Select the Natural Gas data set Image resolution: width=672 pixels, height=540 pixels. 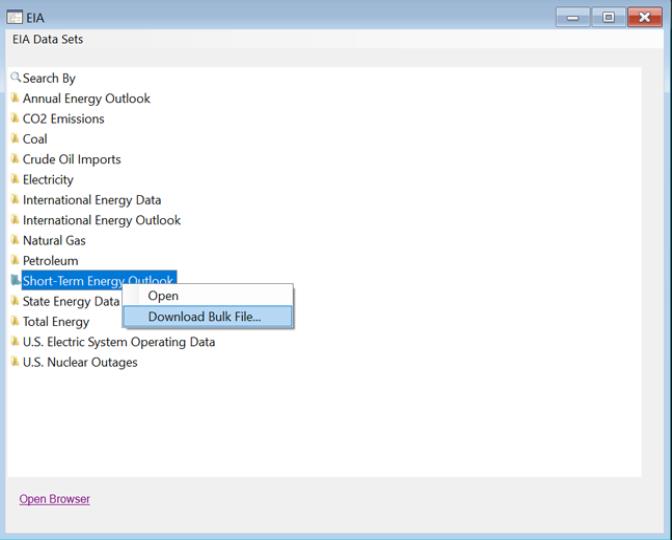54,240
